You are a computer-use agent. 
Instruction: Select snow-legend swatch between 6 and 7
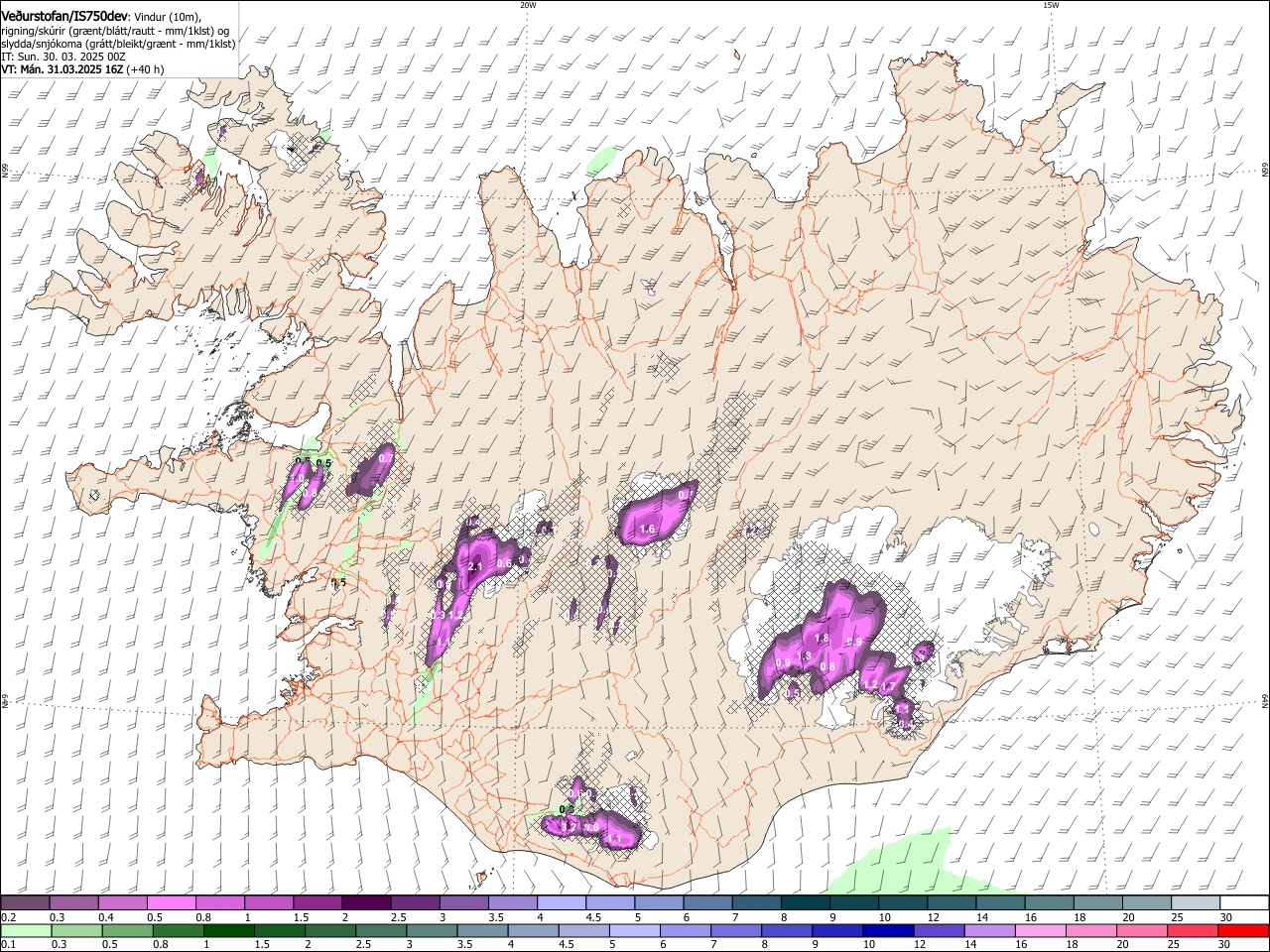point(707,902)
